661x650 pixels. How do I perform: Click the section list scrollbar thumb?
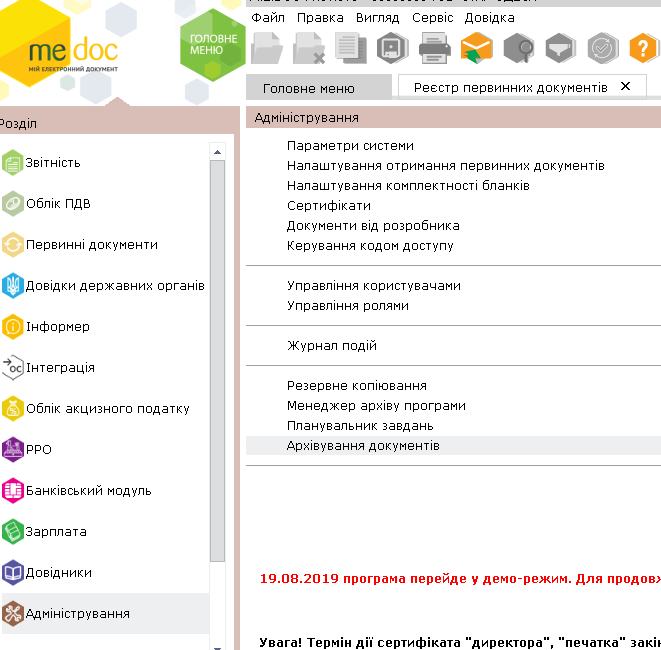click(x=218, y=360)
